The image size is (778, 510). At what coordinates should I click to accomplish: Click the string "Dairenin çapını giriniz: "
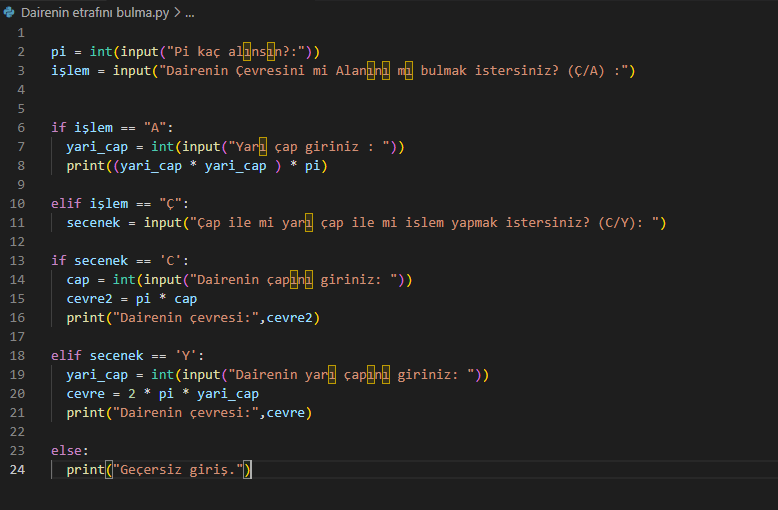(293, 280)
